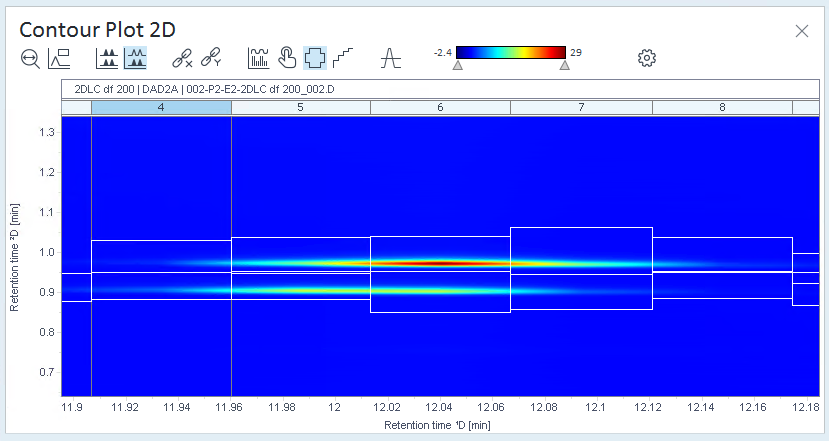Select cut number 6 header
Viewport: 829px width, 441px height.
pos(440,107)
